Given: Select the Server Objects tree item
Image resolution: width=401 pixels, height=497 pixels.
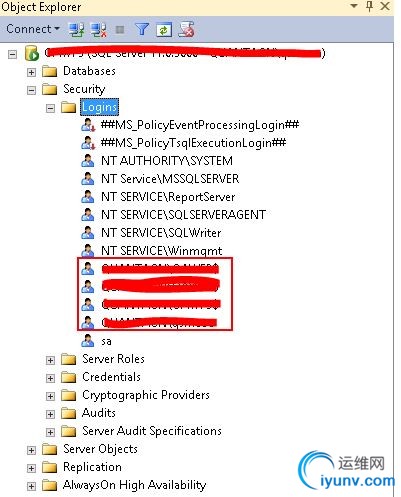Looking at the screenshot, I should [x=100, y=449].
